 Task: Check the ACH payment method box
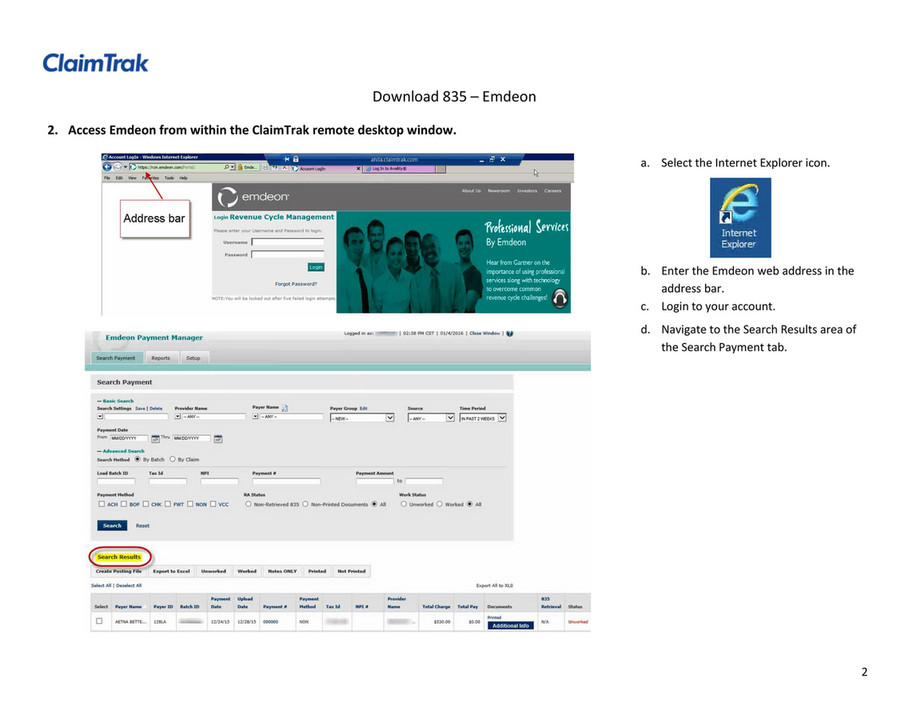[101, 504]
